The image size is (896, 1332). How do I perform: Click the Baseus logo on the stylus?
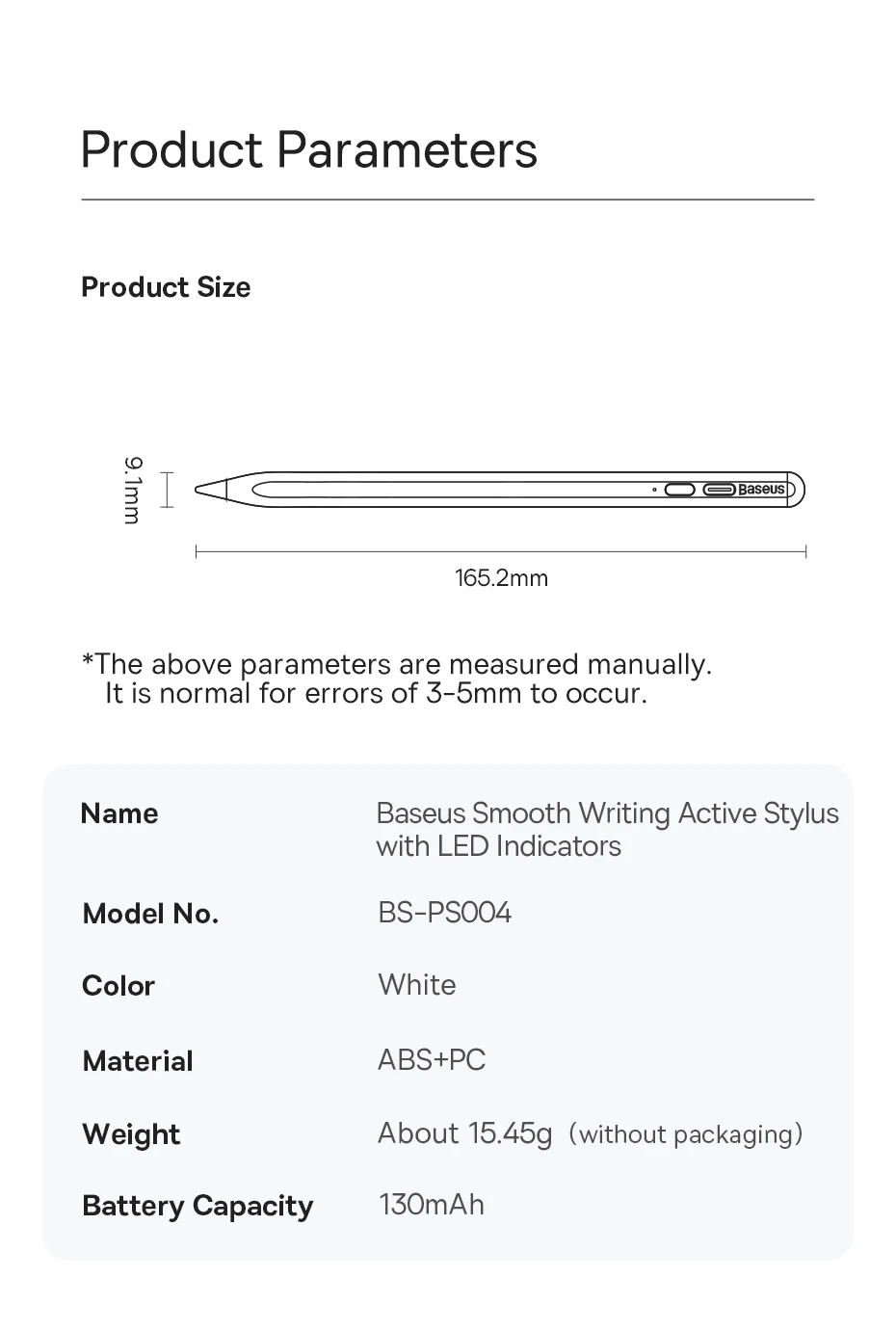point(761,490)
